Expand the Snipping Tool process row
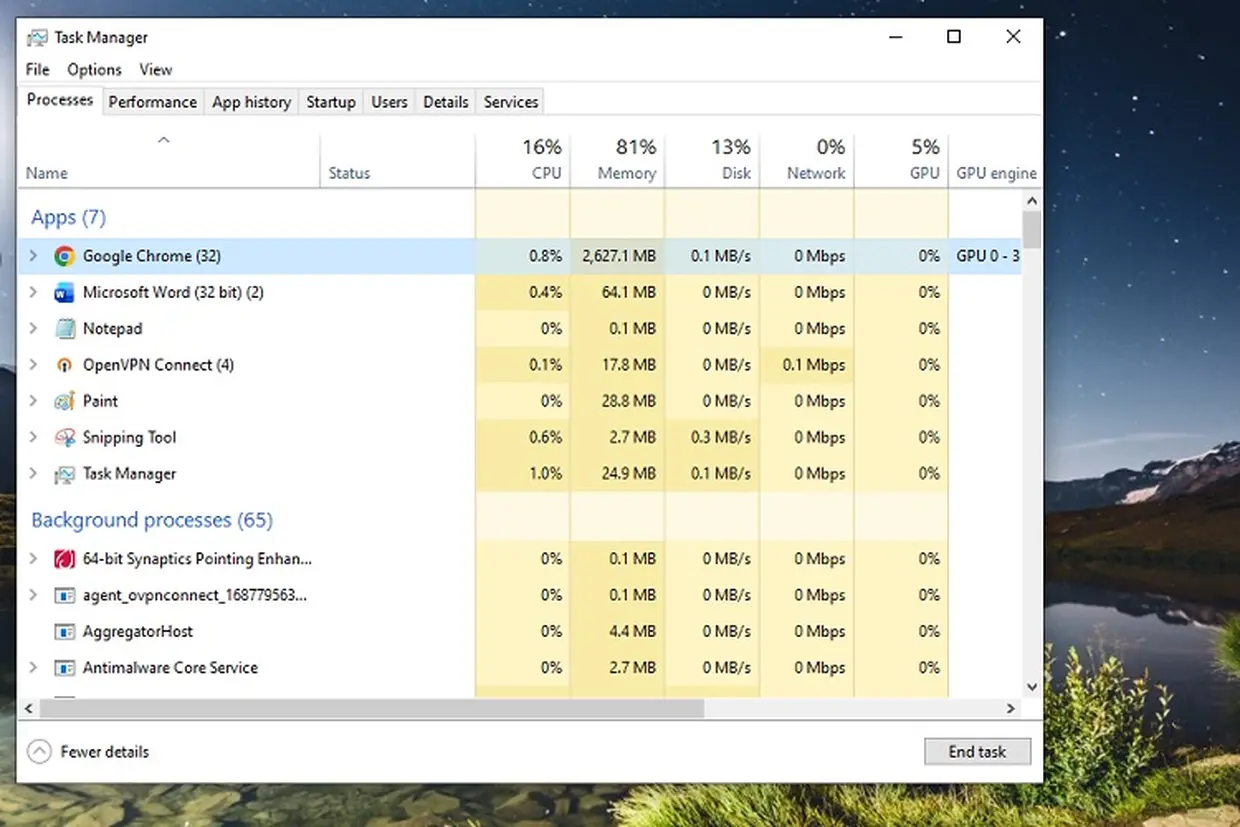Screen dimensions: 1240x827 tap(33, 438)
